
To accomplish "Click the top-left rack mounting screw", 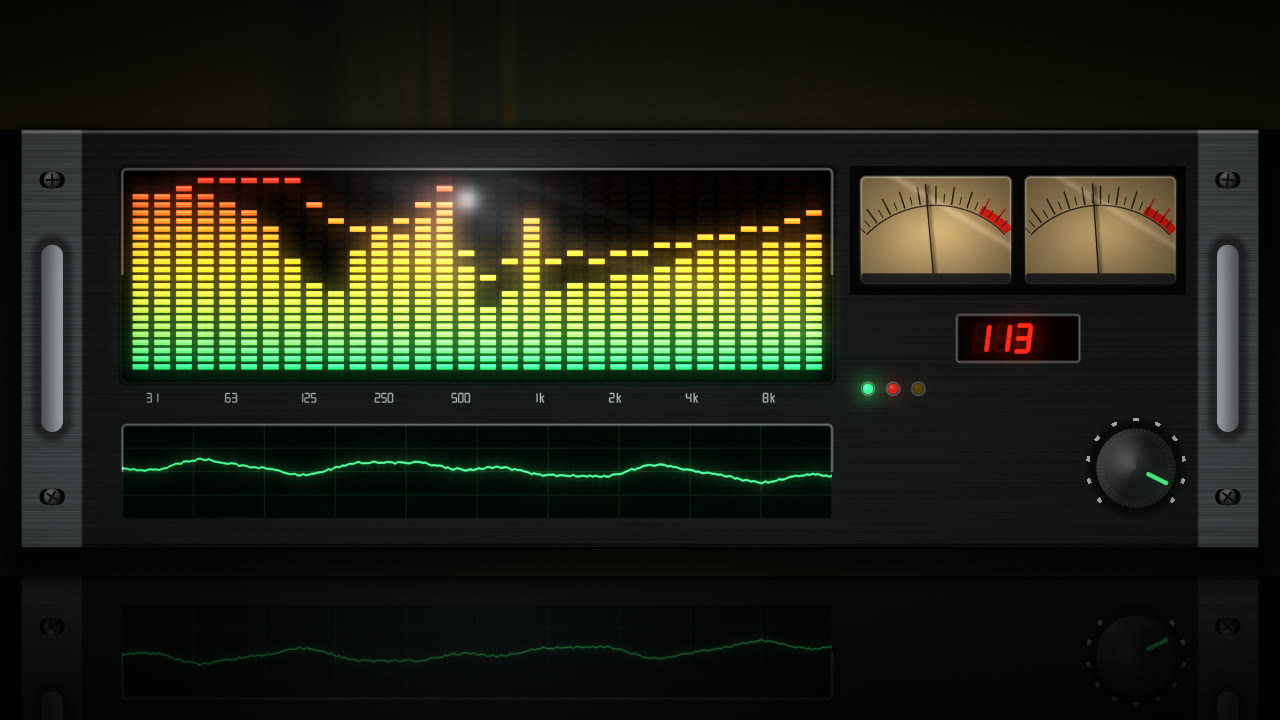I will [52, 180].
